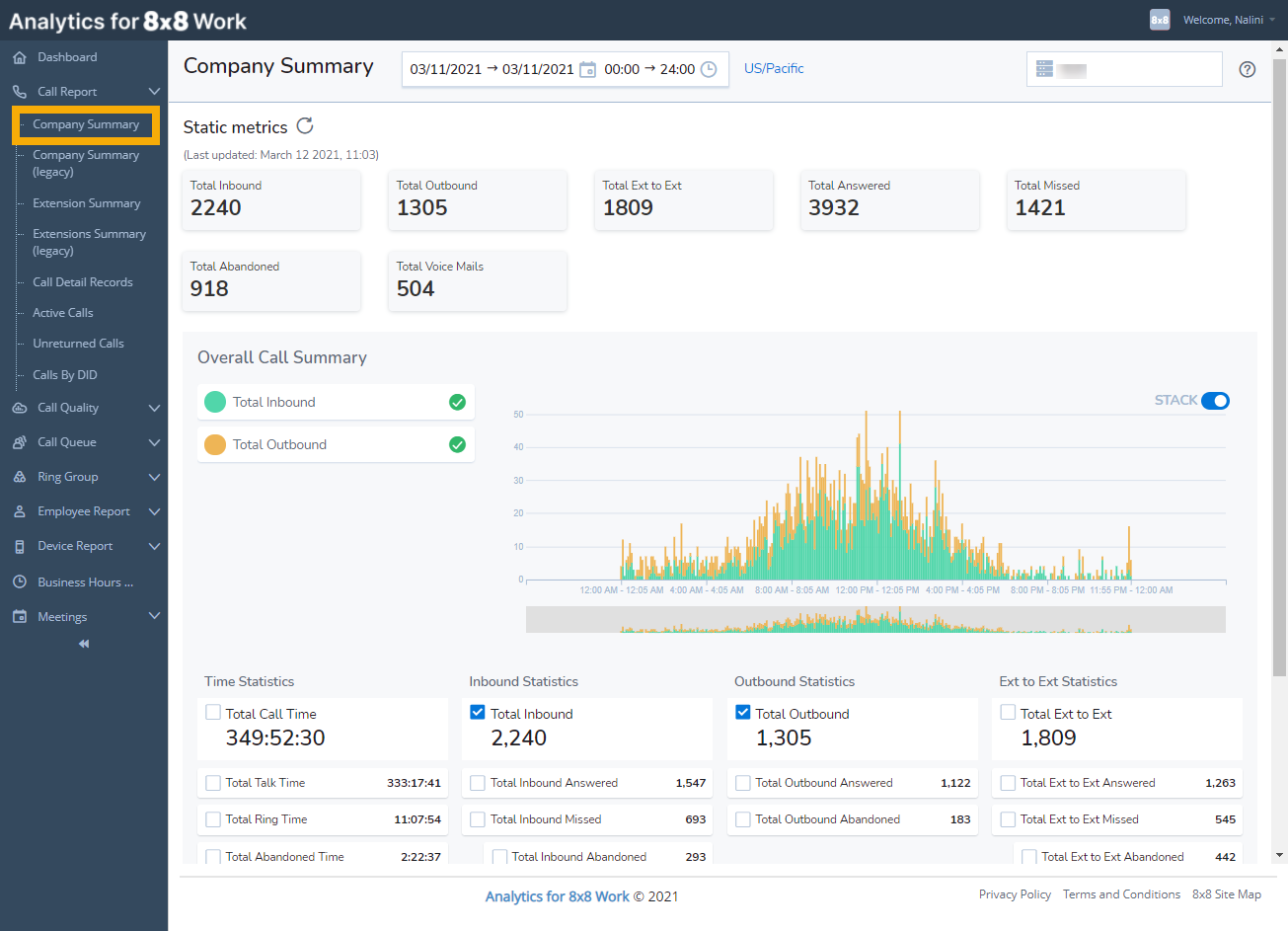Open the Welcome, Nalini dropdown
Image resolution: width=1288 pixels, height=931 pixels.
1226,19
